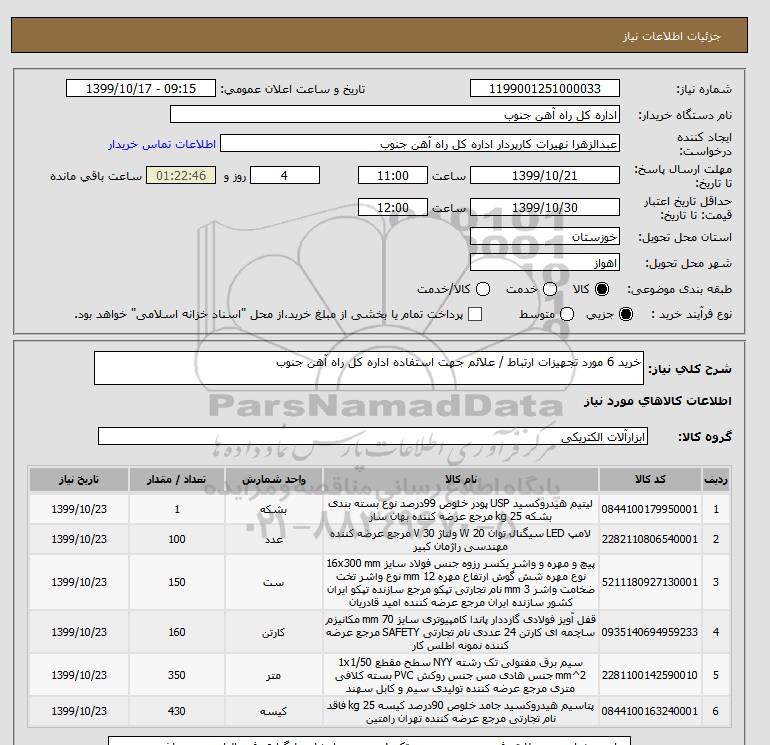Click unit cell متر in row 5
Viewport: 770px width, 745px height.
pos(274,675)
